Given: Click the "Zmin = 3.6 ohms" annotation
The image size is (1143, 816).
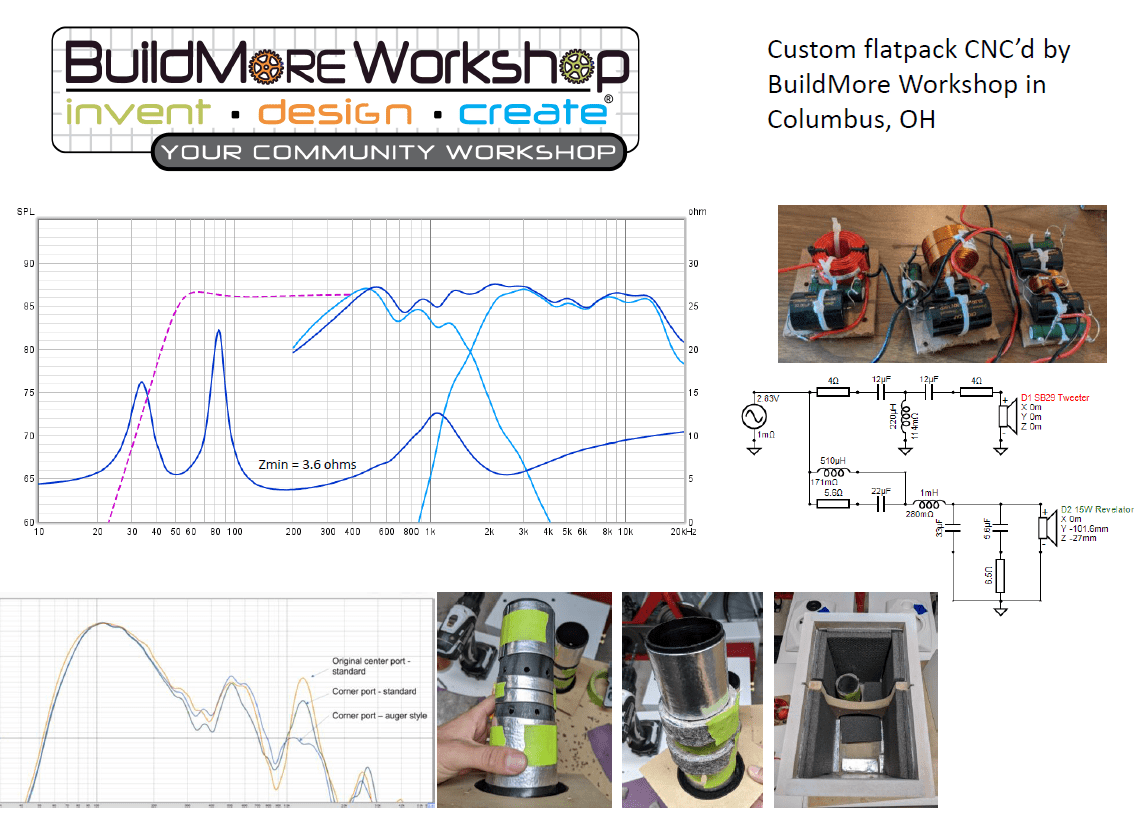Looking at the screenshot, I should tap(308, 465).
